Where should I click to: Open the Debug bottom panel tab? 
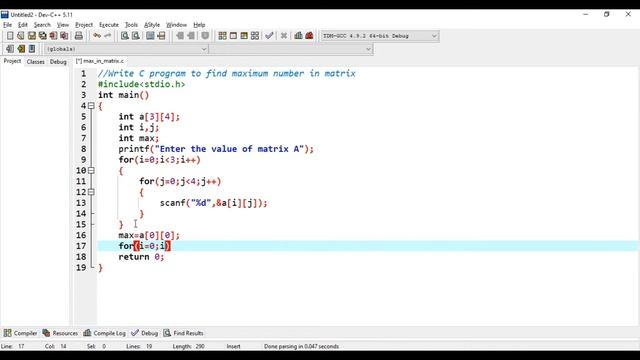(x=144, y=333)
